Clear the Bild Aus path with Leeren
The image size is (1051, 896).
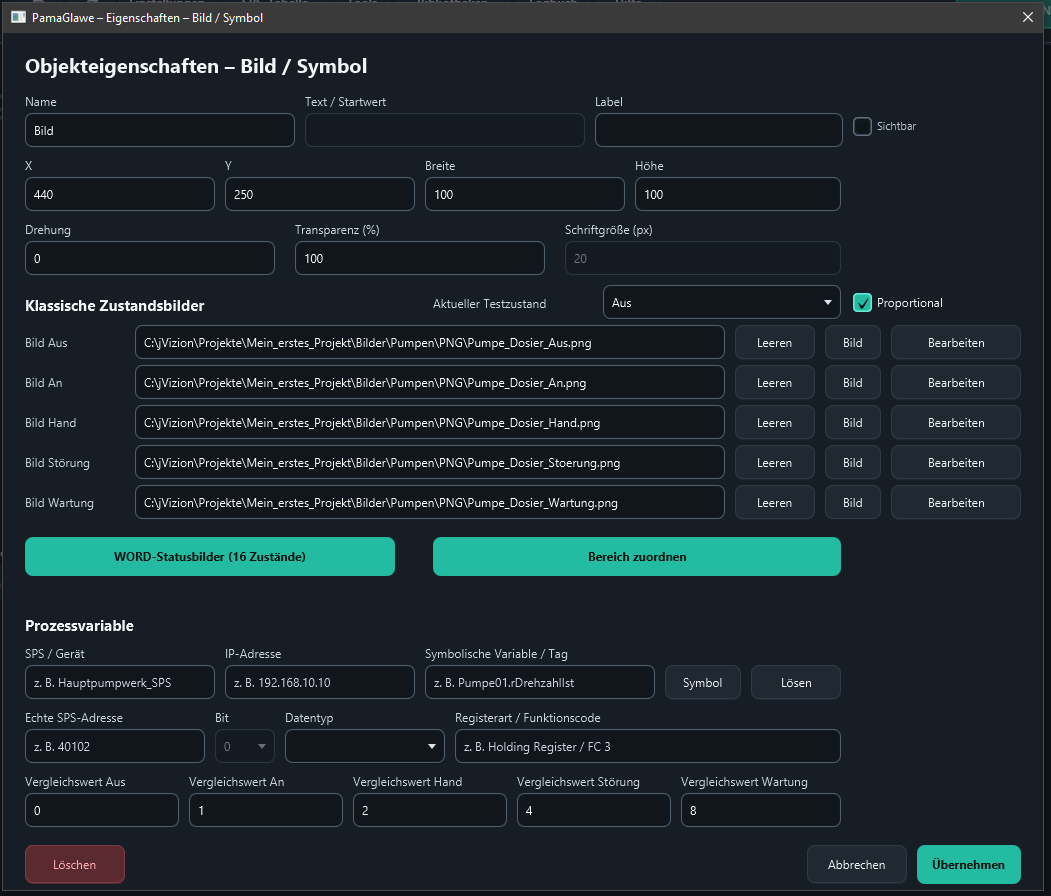pyautogui.click(x=775, y=342)
